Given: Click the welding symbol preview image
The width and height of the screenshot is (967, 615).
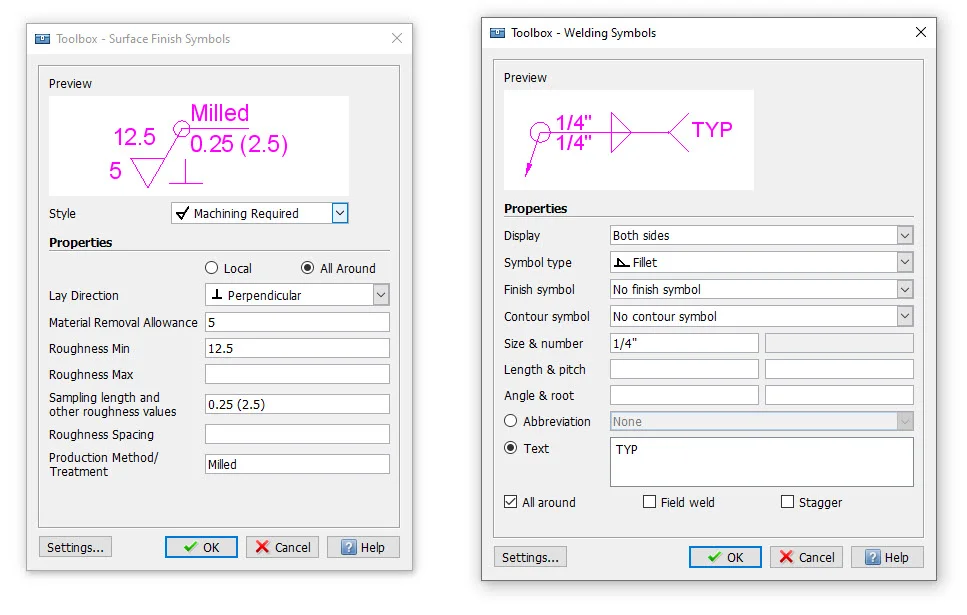Looking at the screenshot, I should coord(628,140).
